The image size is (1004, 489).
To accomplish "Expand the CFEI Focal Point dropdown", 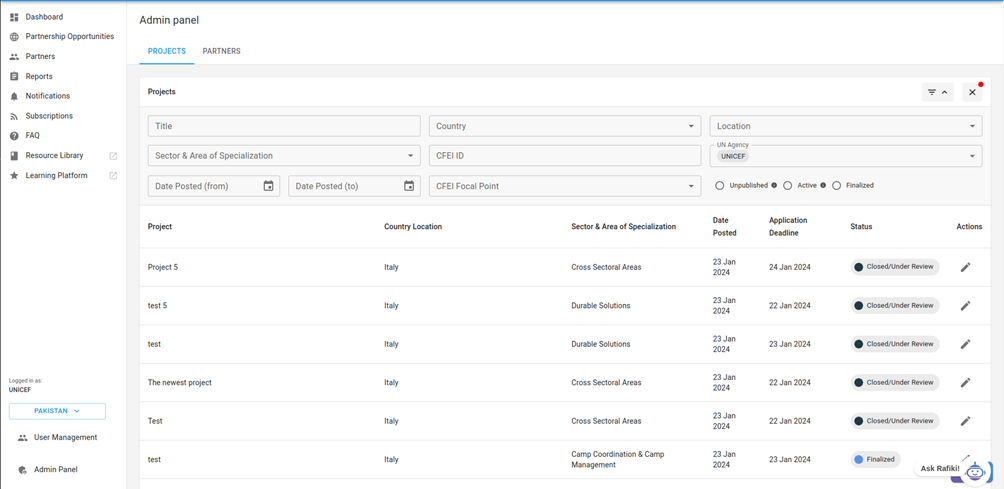I will 564,186.
